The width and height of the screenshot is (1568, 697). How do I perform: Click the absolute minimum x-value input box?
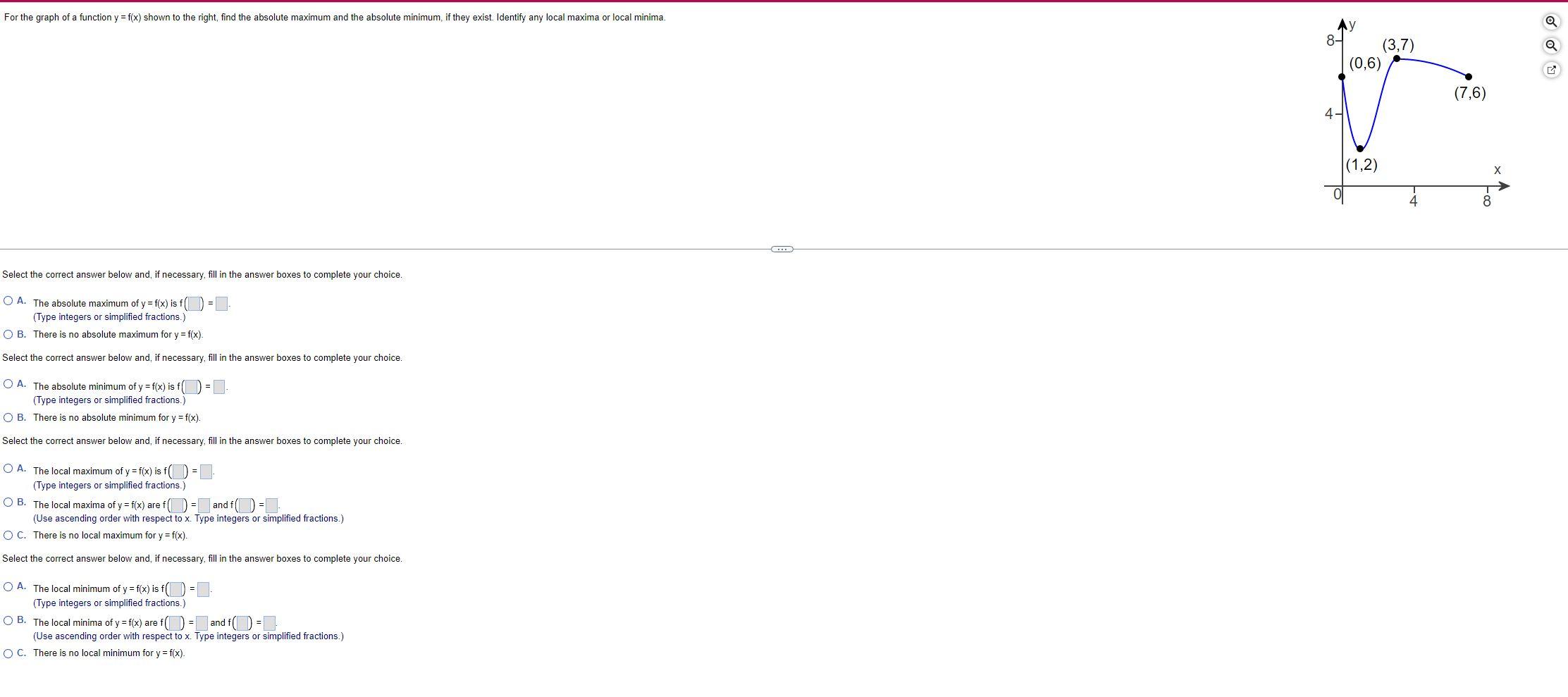pyautogui.click(x=192, y=387)
